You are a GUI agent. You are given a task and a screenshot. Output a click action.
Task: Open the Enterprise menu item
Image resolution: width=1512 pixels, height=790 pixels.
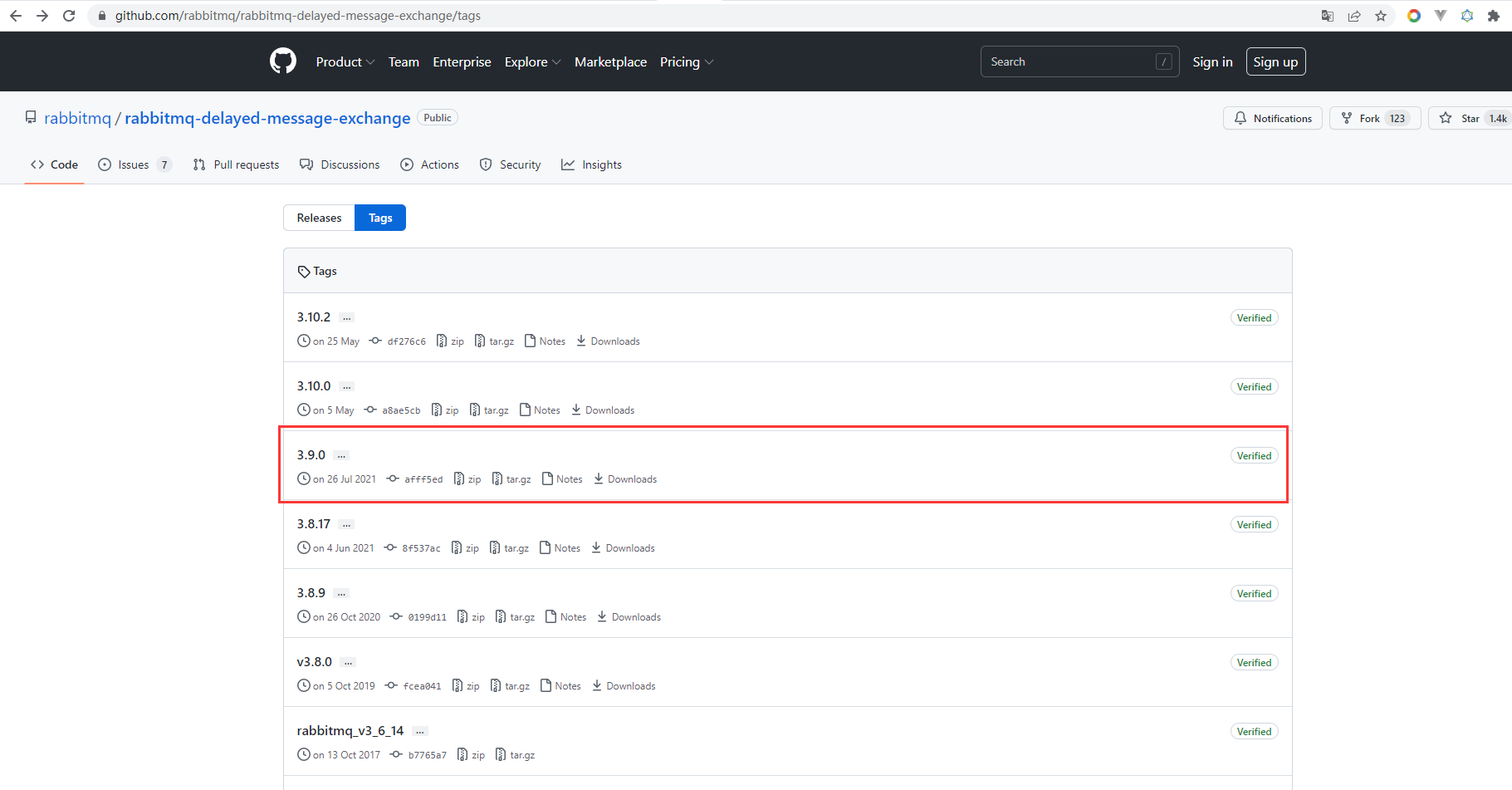pos(462,62)
